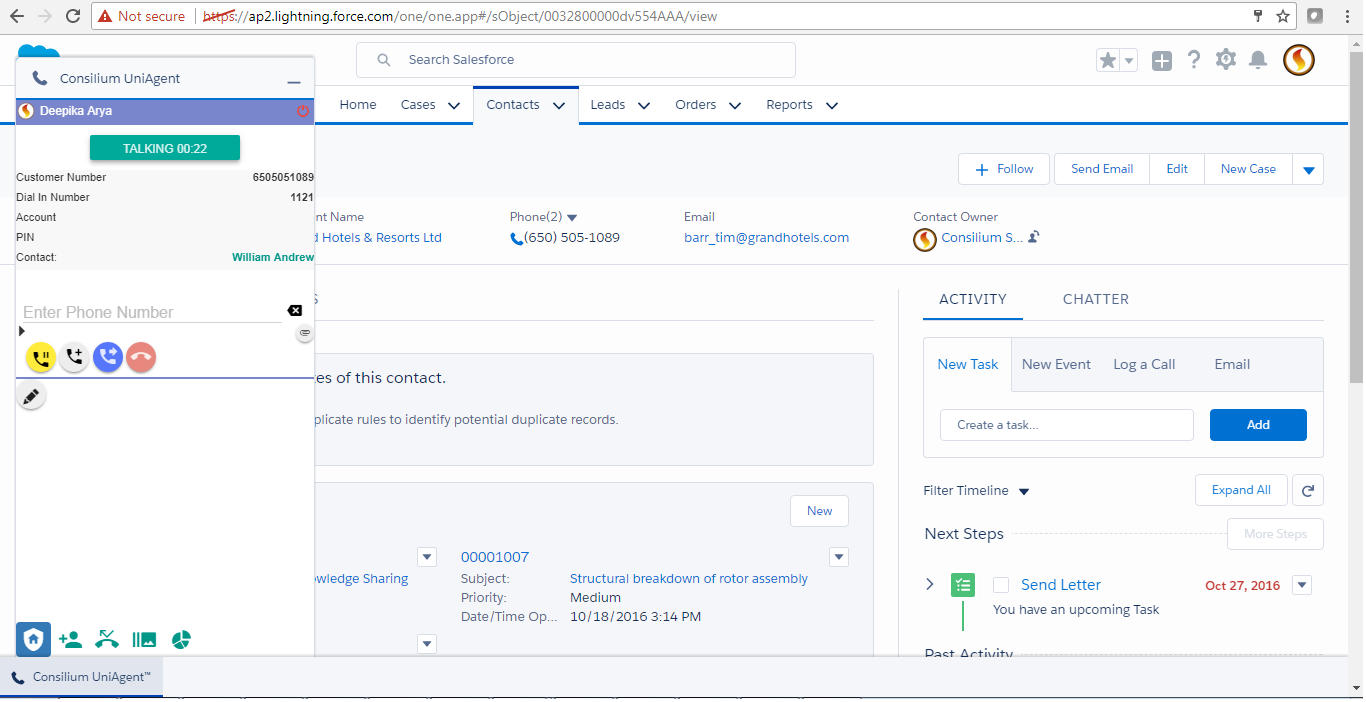Switch to the Chatter tab
1366x702 pixels.
1095,299
